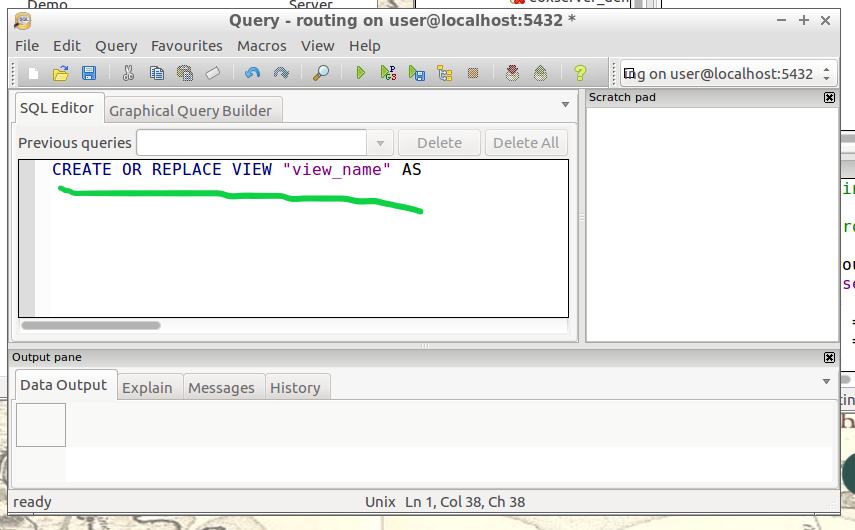Expand the Previous queries combo box
This screenshot has width=855, height=530.
pyautogui.click(x=380, y=143)
